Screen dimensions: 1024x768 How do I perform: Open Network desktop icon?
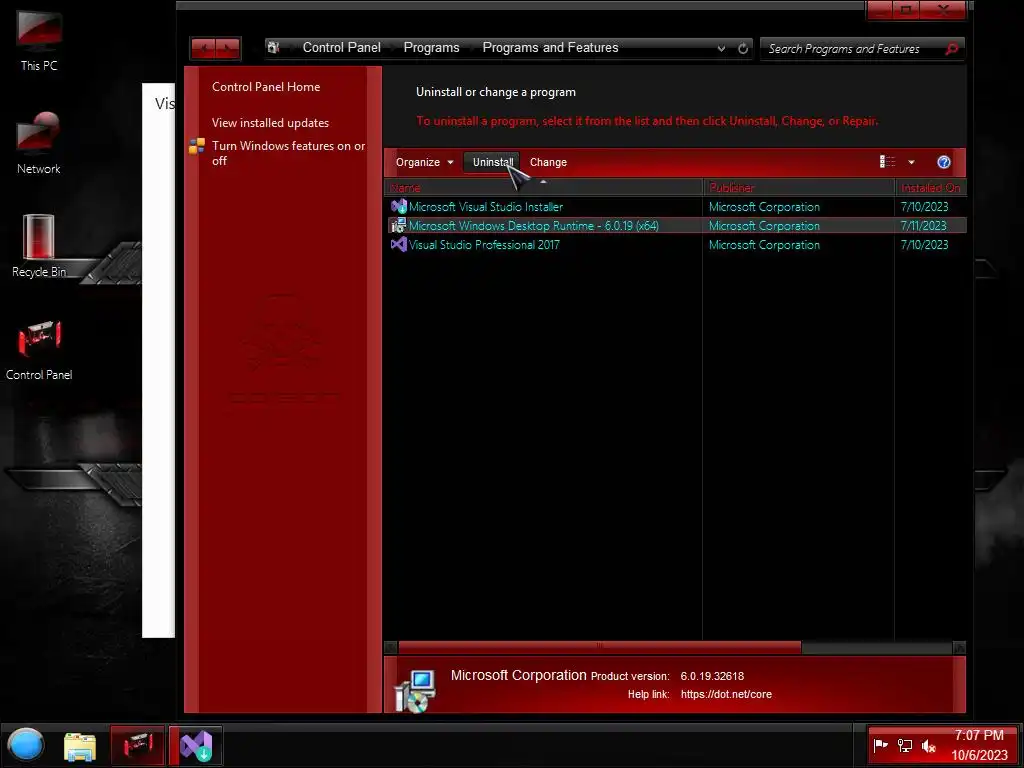click(39, 143)
